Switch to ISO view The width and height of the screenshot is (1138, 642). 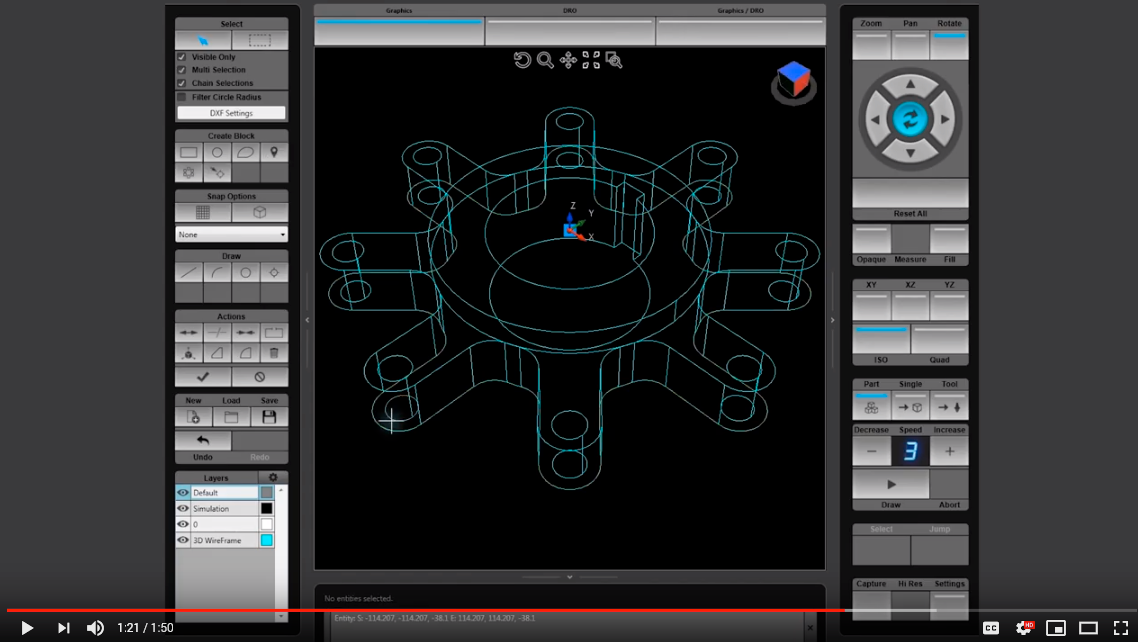[x=881, y=339]
